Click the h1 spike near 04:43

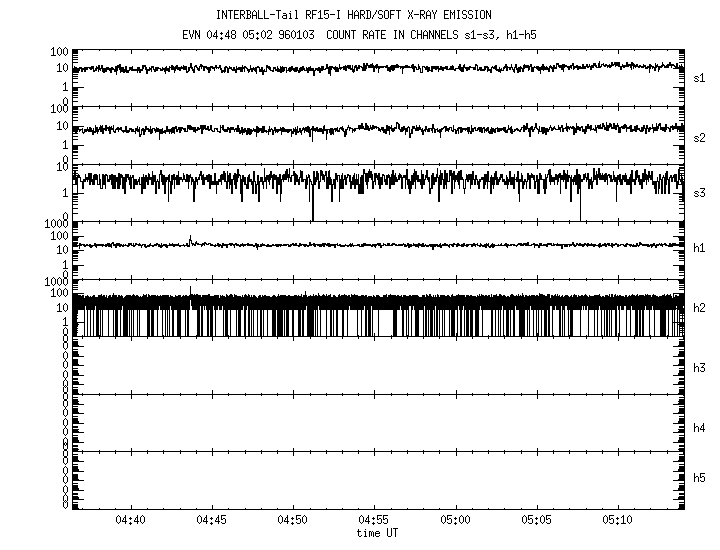(190, 239)
